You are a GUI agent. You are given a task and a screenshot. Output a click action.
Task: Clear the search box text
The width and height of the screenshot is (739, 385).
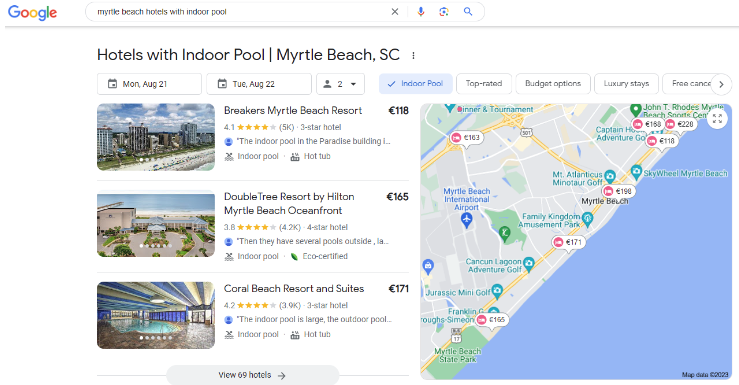coord(395,12)
